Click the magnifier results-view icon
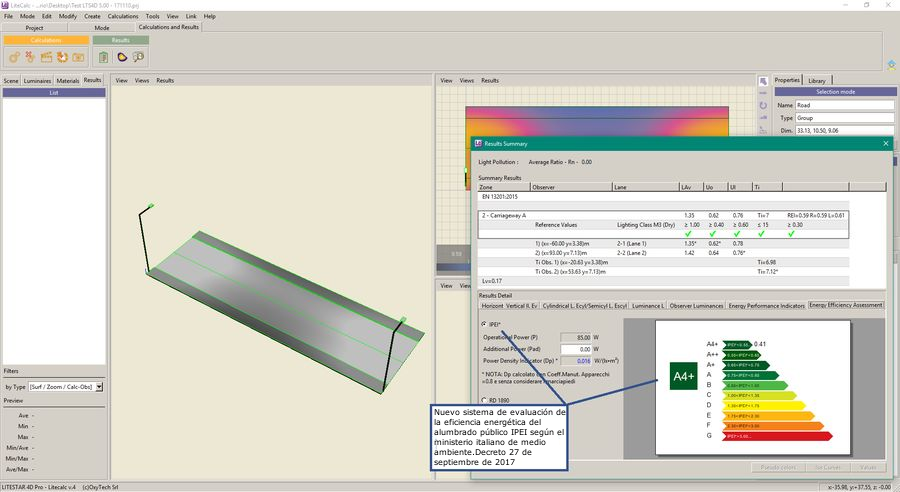 137,57
